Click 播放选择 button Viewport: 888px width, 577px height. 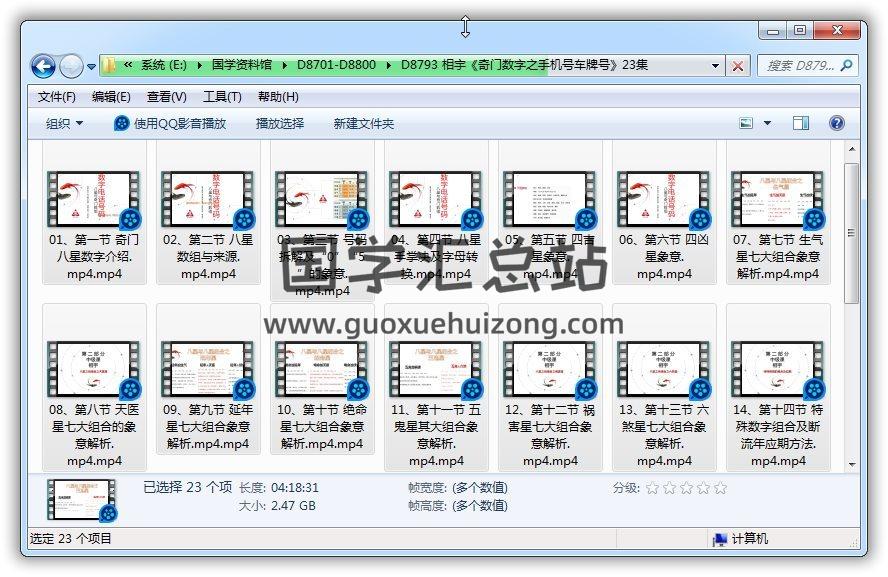[x=280, y=123]
